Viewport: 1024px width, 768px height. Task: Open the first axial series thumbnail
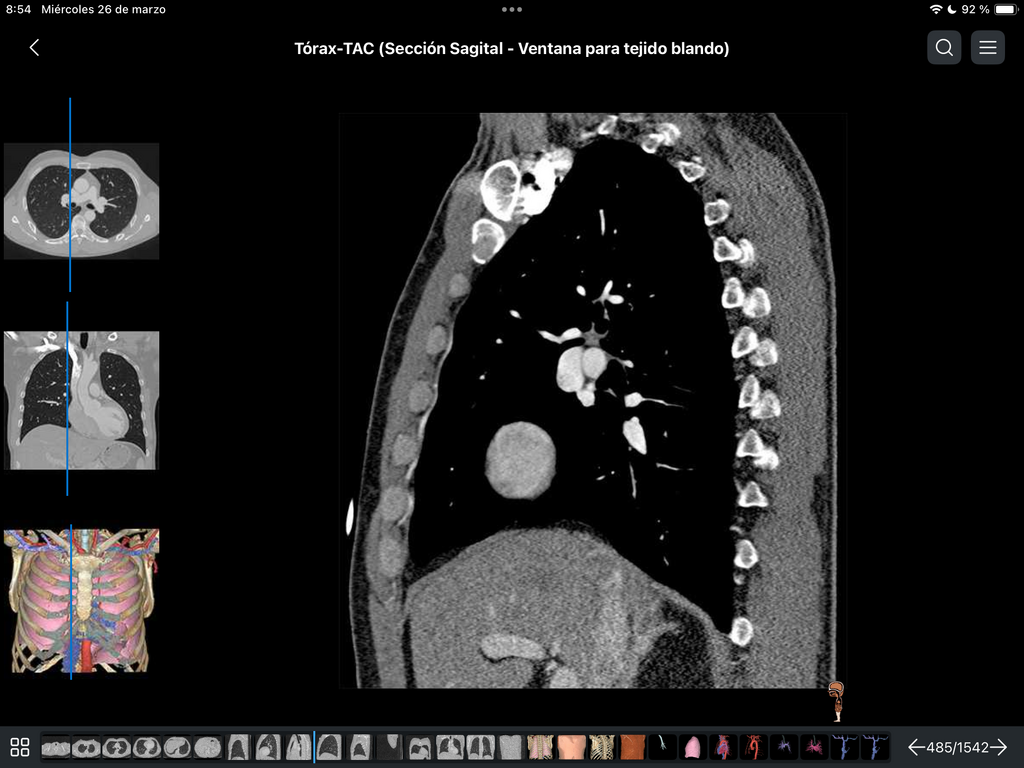[x=56, y=746]
